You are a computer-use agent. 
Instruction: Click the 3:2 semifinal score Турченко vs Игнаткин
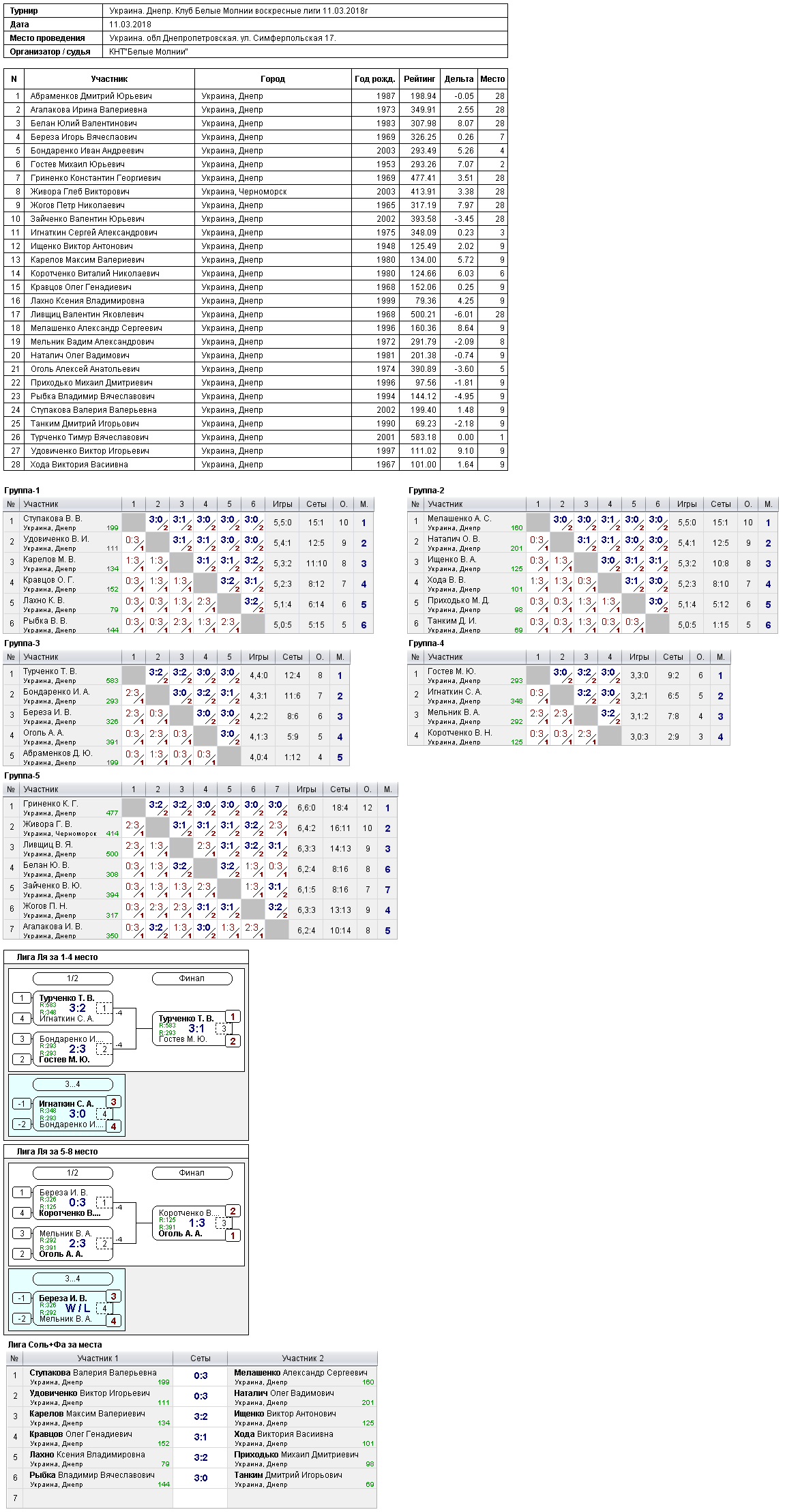78,1008
